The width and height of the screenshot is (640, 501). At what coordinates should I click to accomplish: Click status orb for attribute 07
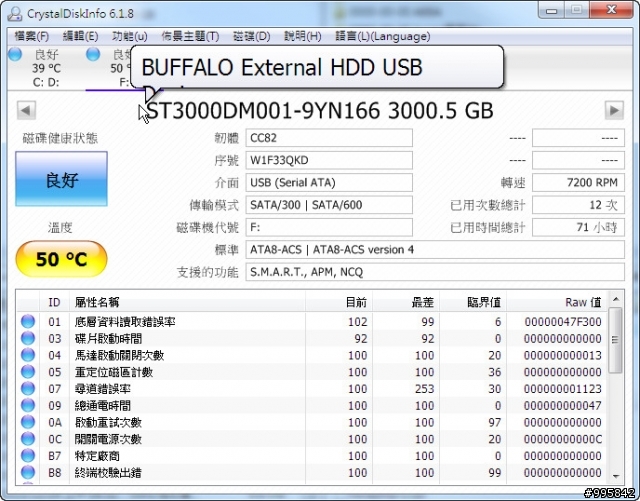28,388
